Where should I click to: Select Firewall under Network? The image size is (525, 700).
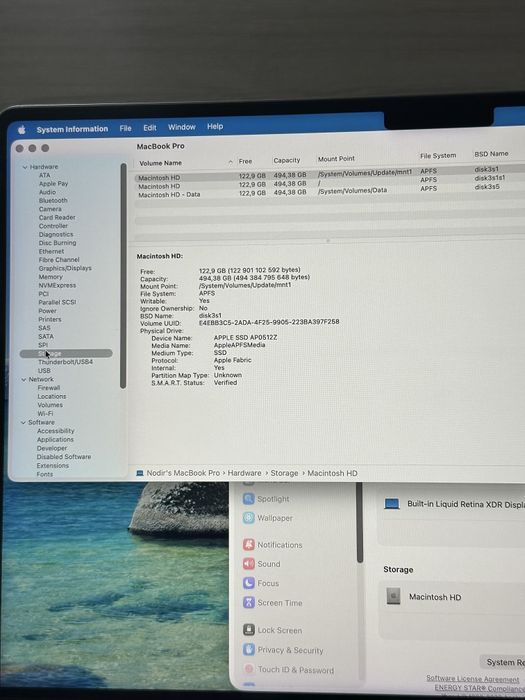(x=49, y=388)
